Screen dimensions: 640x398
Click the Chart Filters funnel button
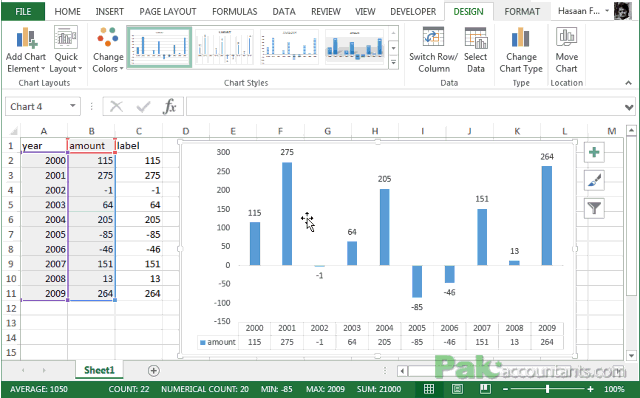[594, 208]
